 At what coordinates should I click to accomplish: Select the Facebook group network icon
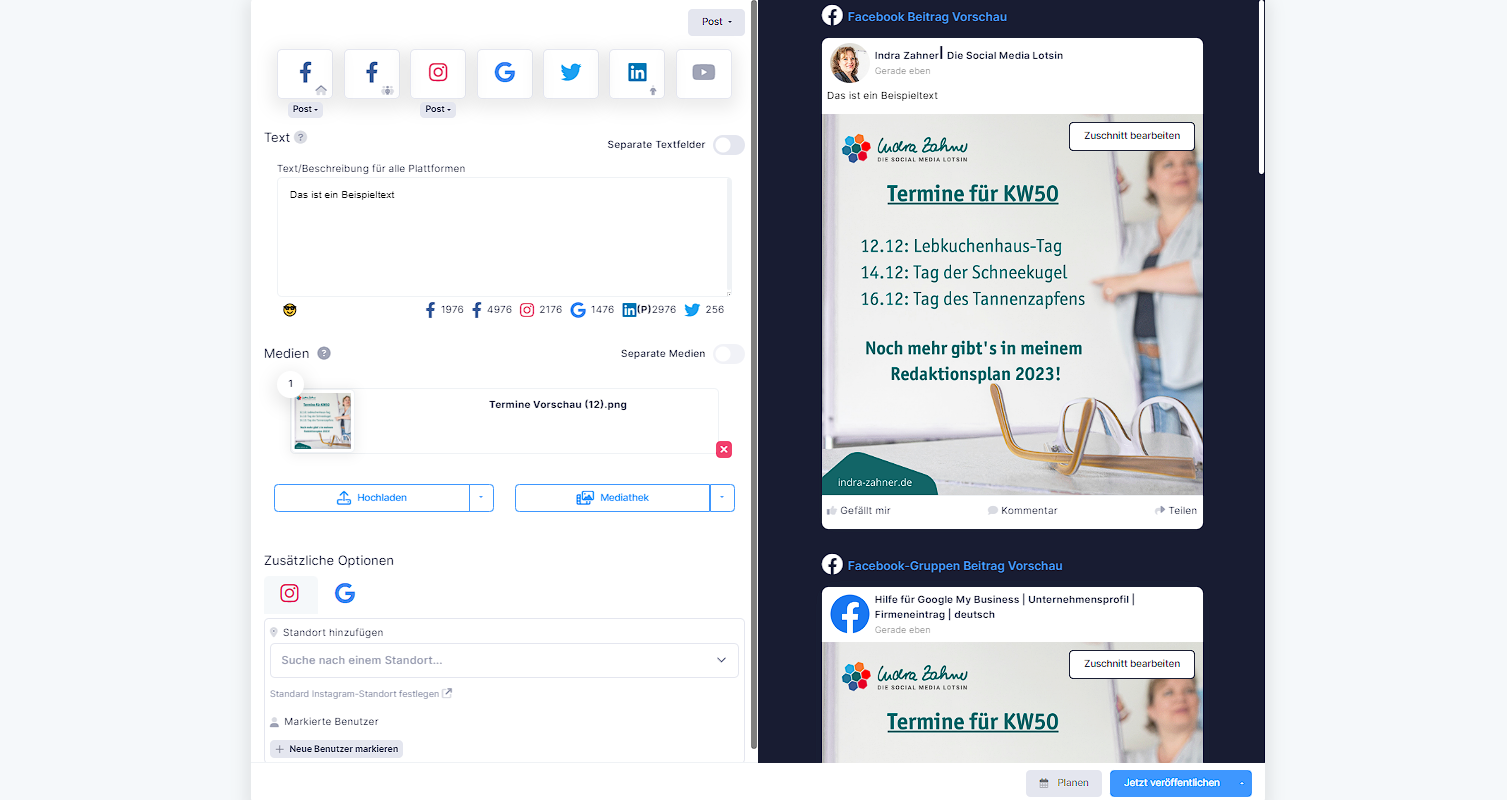click(x=371, y=74)
